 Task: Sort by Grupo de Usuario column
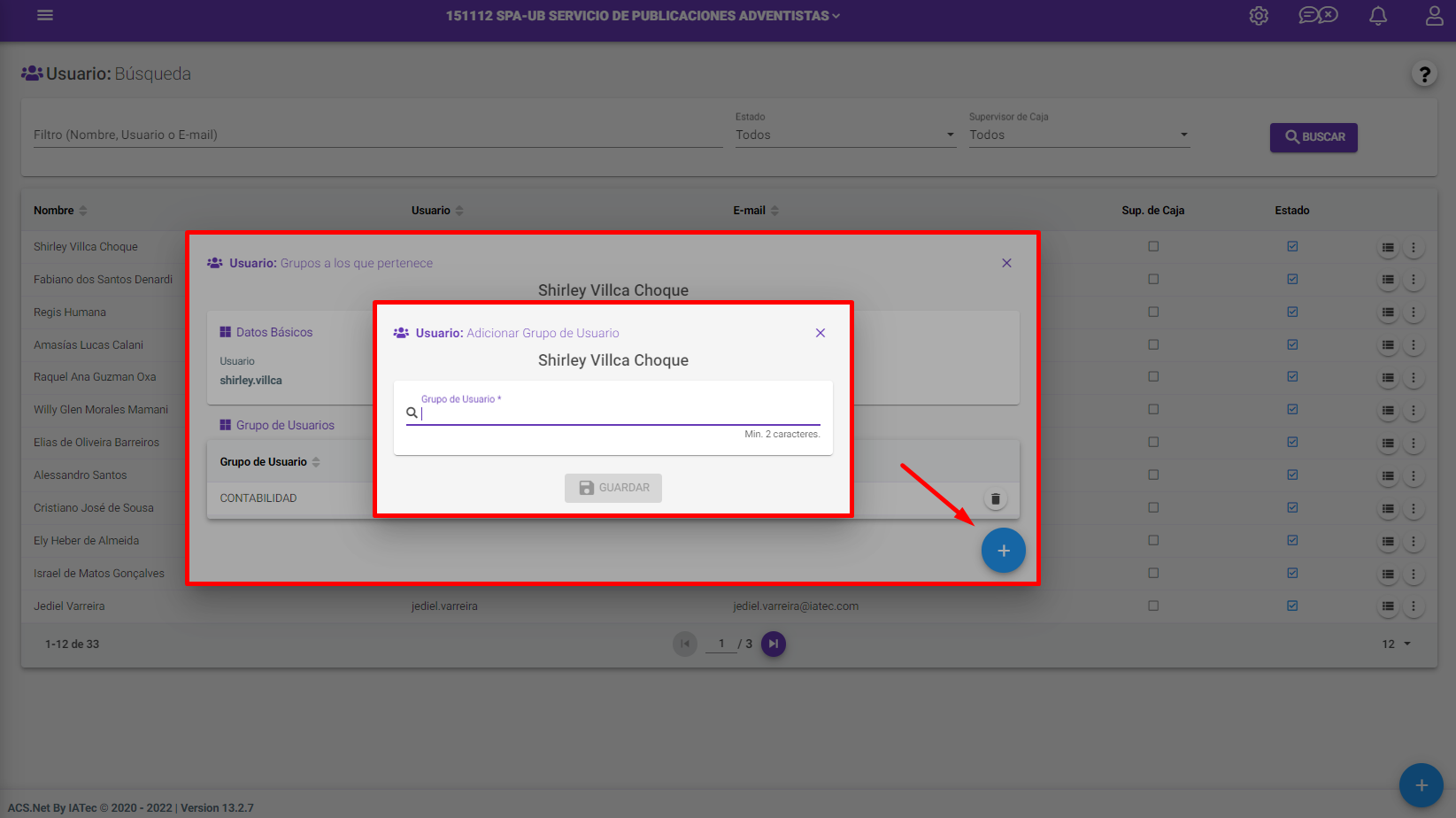tap(270, 462)
